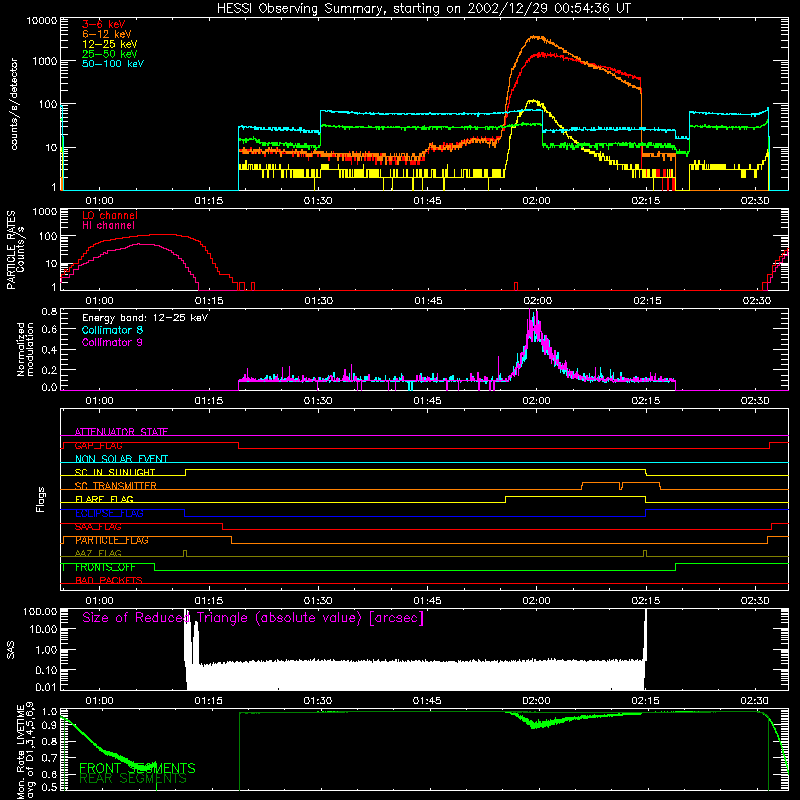Select the PARTICLE_FLAG label
This screenshot has width=800, height=800.
112,540
